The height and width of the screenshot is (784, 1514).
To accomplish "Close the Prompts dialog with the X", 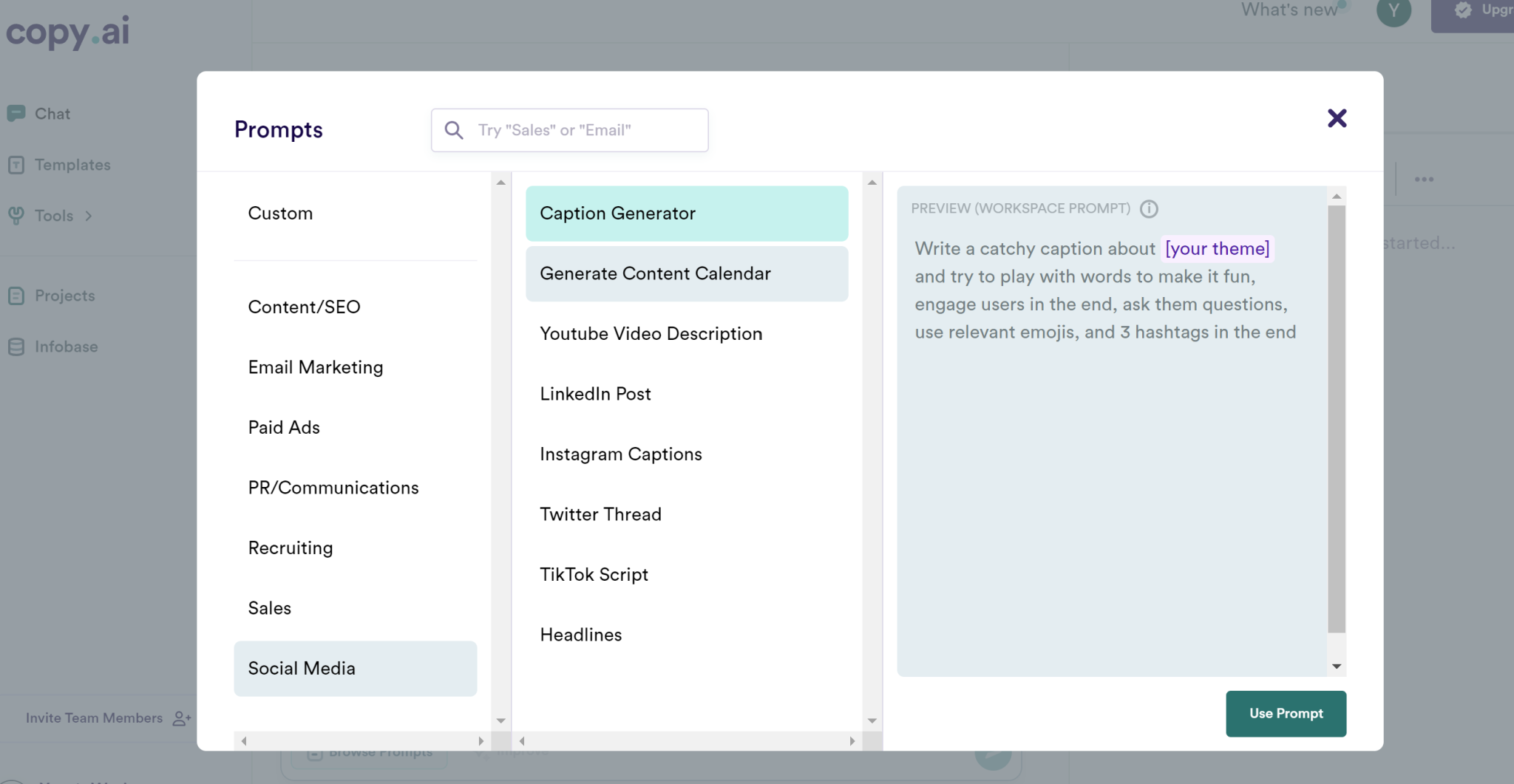I will pyautogui.click(x=1337, y=118).
